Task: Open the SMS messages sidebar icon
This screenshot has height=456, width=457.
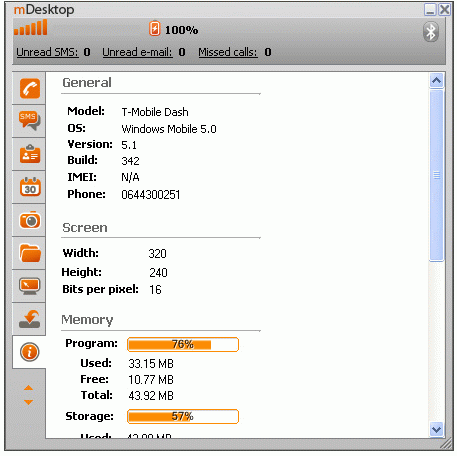Action: 30,121
